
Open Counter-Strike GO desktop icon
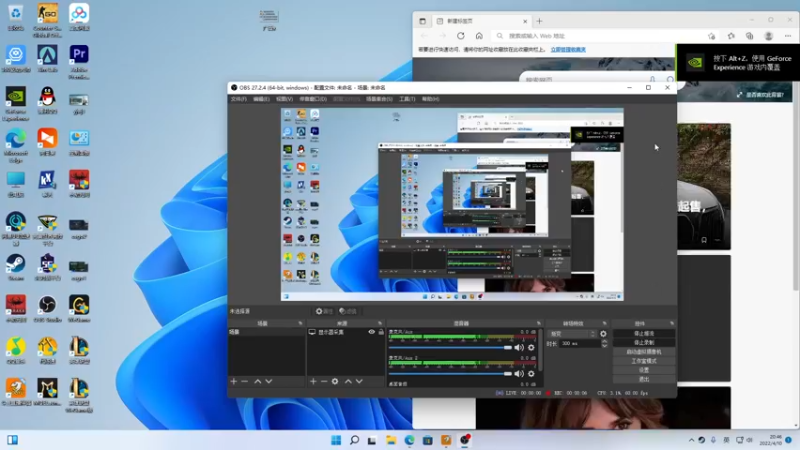(x=47, y=20)
